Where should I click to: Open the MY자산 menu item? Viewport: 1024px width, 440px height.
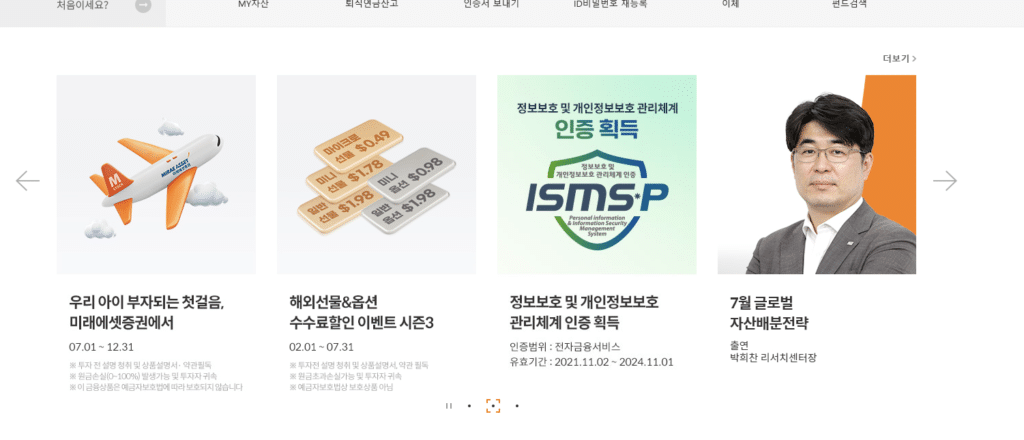pos(253,4)
